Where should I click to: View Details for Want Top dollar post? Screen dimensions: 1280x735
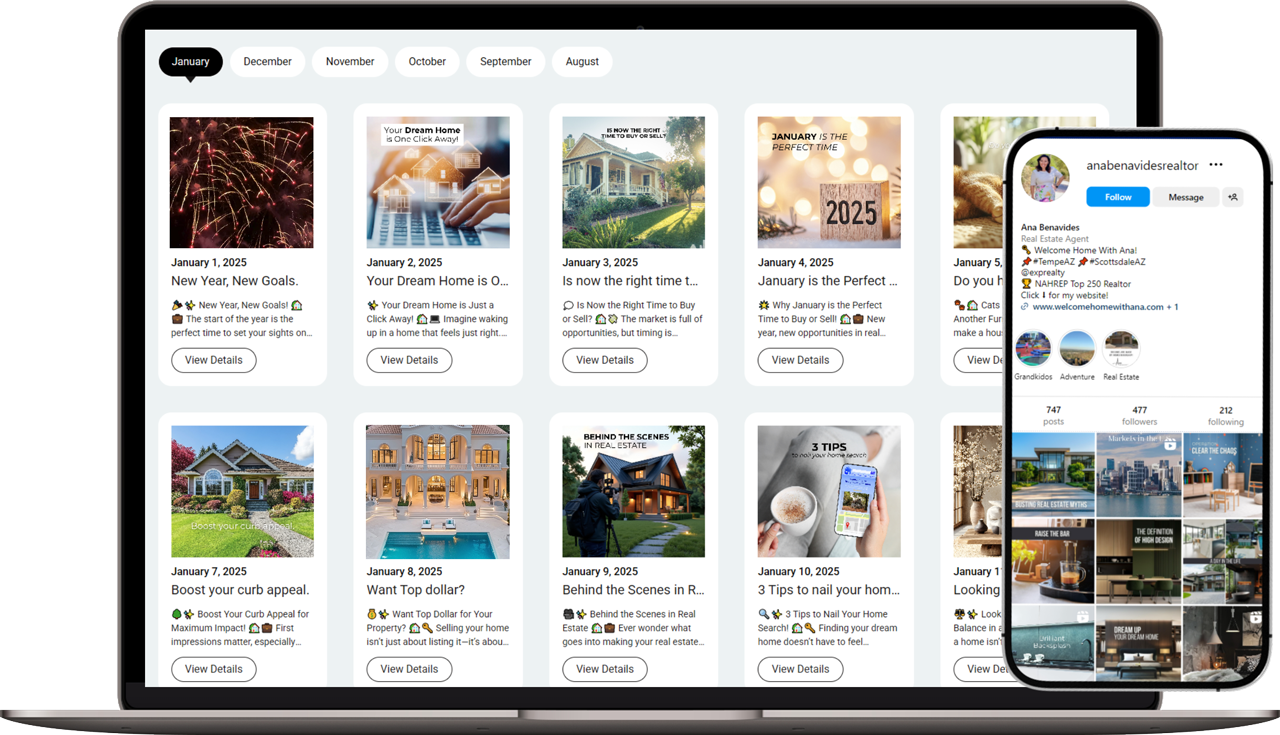(x=409, y=669)
